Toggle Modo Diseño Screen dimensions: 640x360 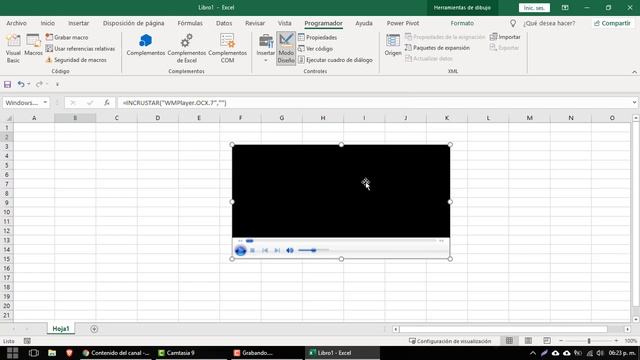coord(286,49)
